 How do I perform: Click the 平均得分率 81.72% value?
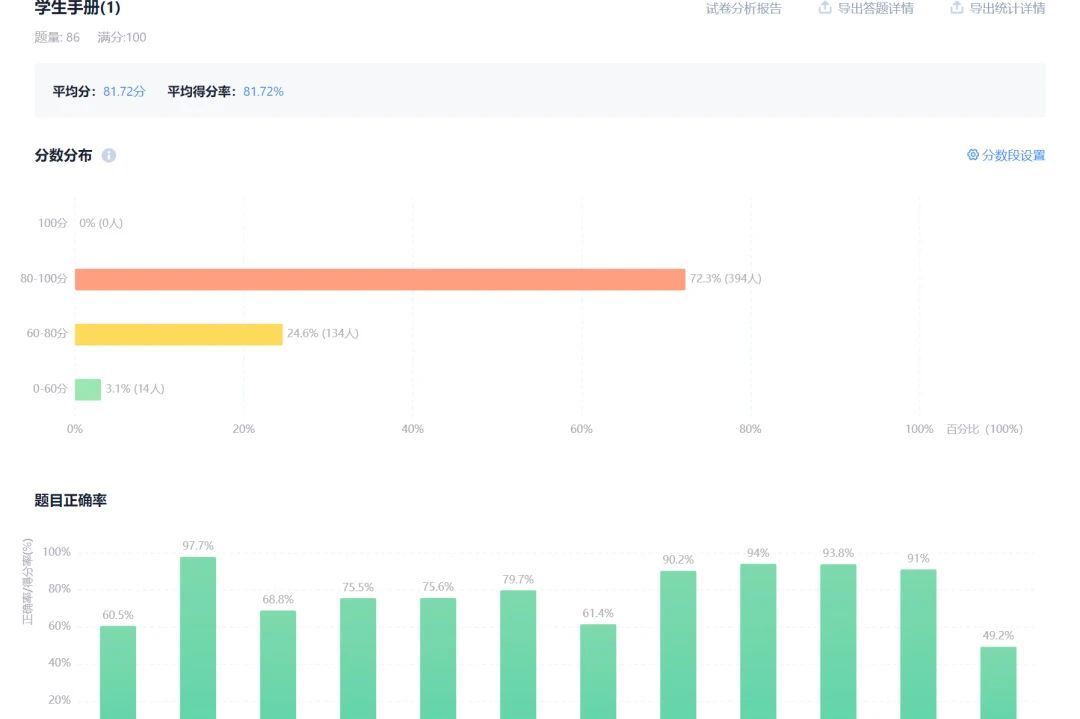point(263,92)
